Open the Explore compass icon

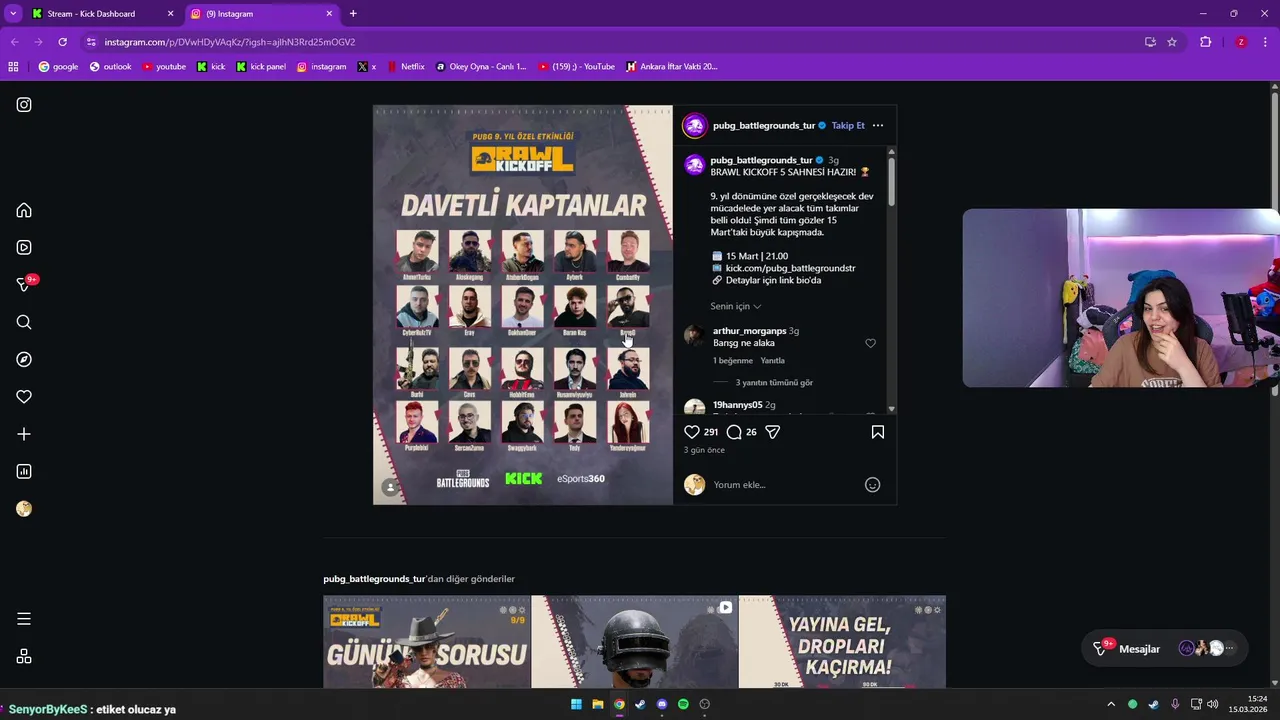coord(24,359)
